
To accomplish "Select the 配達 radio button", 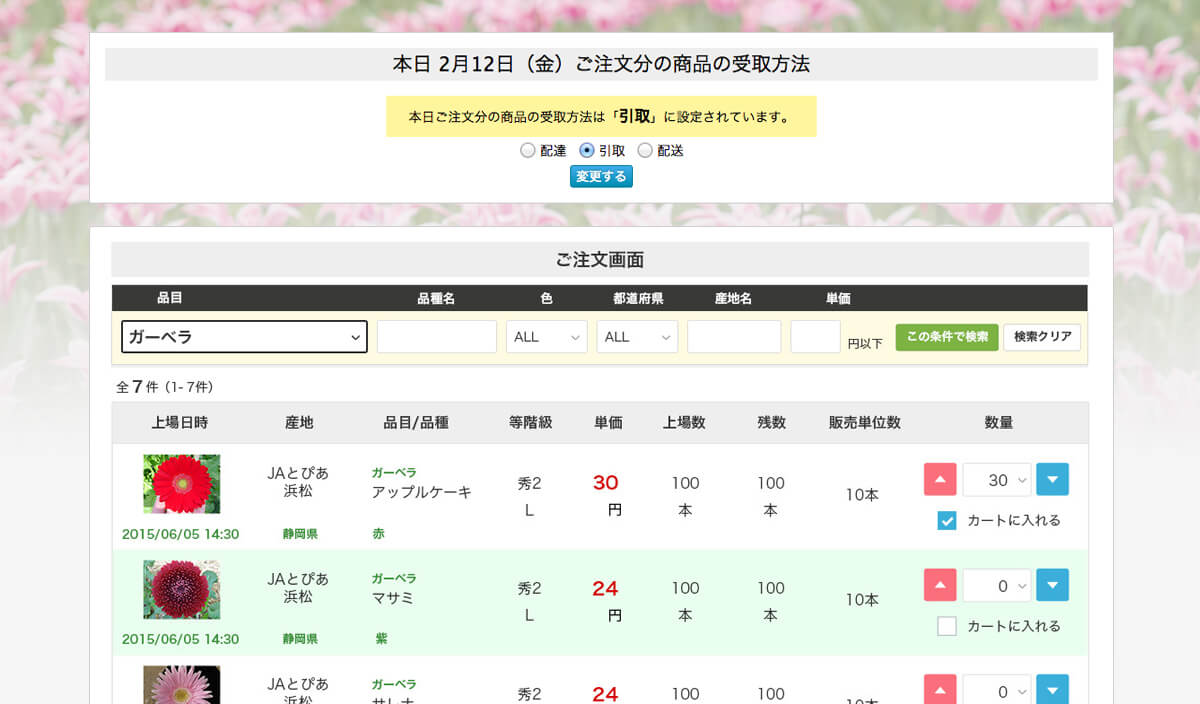I will [x=528, y=151].
